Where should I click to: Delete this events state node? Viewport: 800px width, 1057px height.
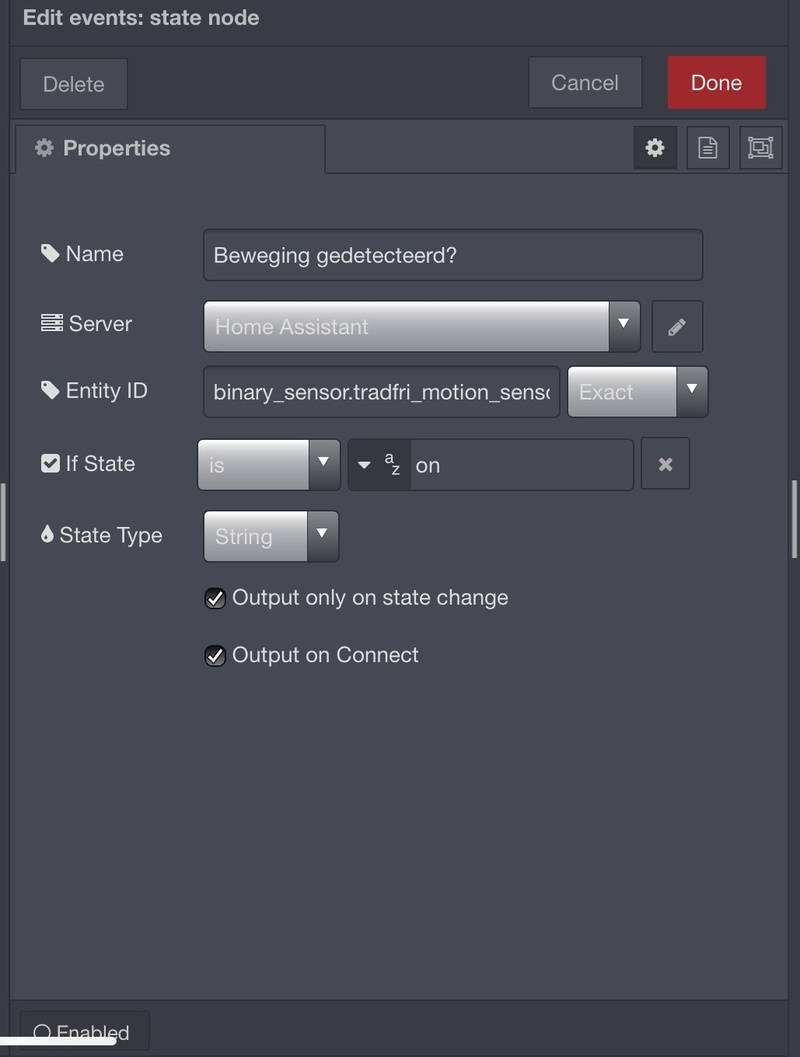tap(73, 84)
